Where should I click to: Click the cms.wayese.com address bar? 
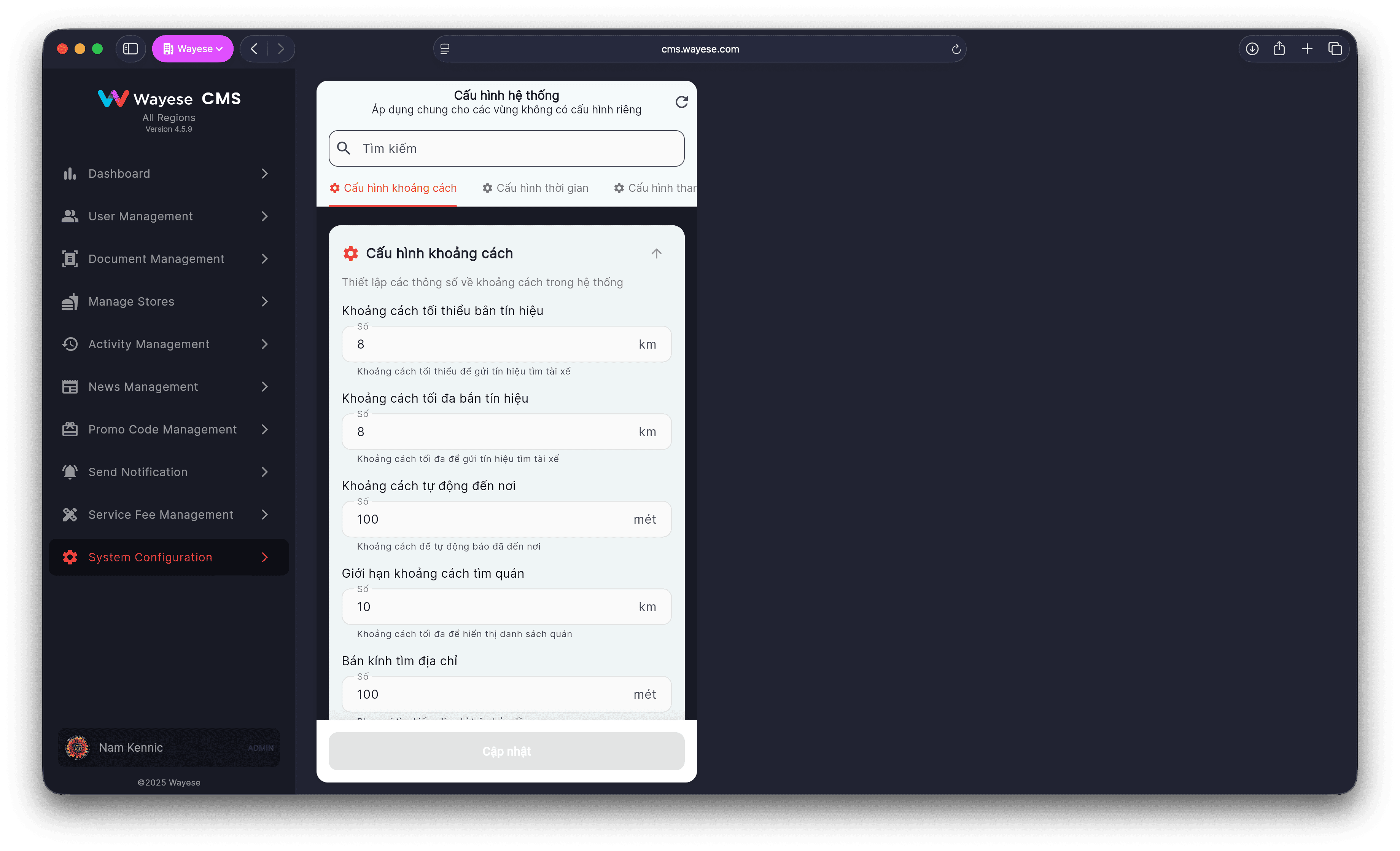click(x=700, y=49)
